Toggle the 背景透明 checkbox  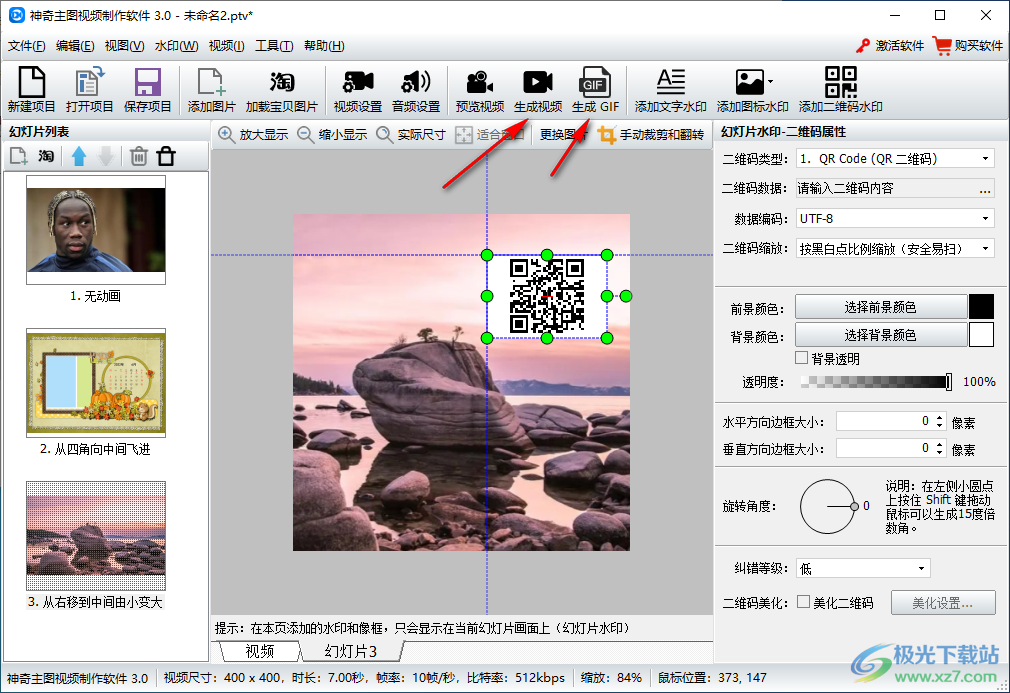coord(802,357)
